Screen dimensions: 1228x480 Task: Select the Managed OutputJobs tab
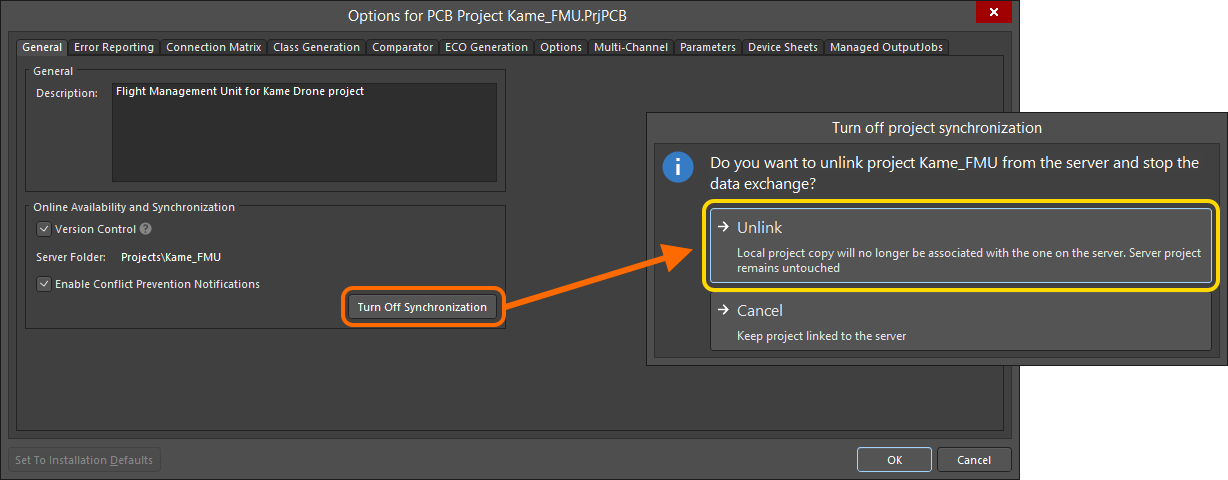[886, 47]
